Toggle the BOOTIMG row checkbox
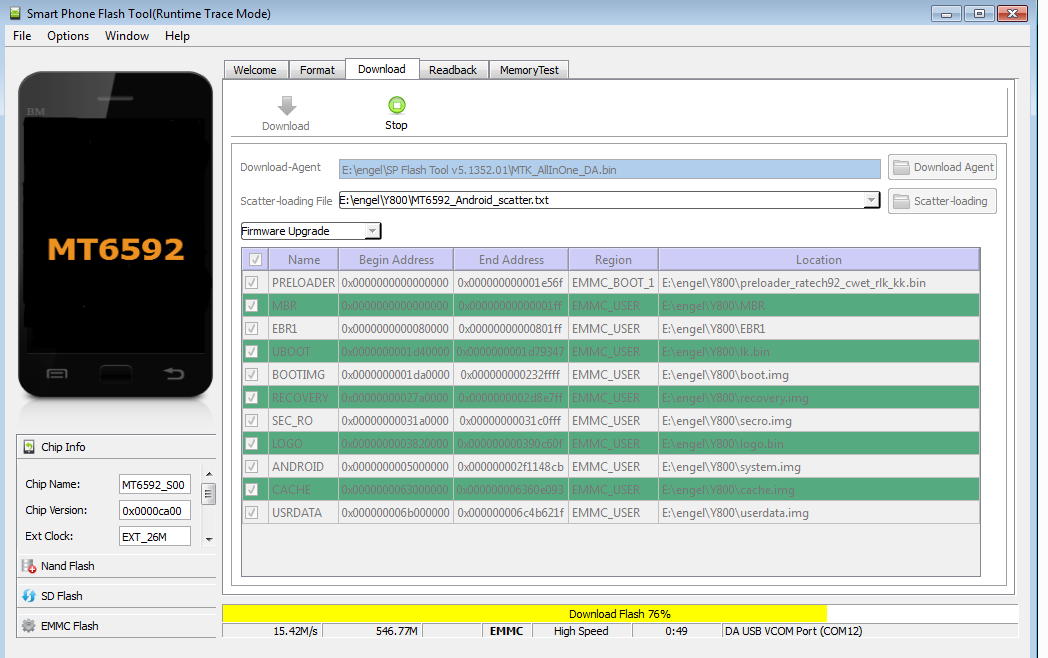The image size is (1048, 658). [x=251, y=375]
